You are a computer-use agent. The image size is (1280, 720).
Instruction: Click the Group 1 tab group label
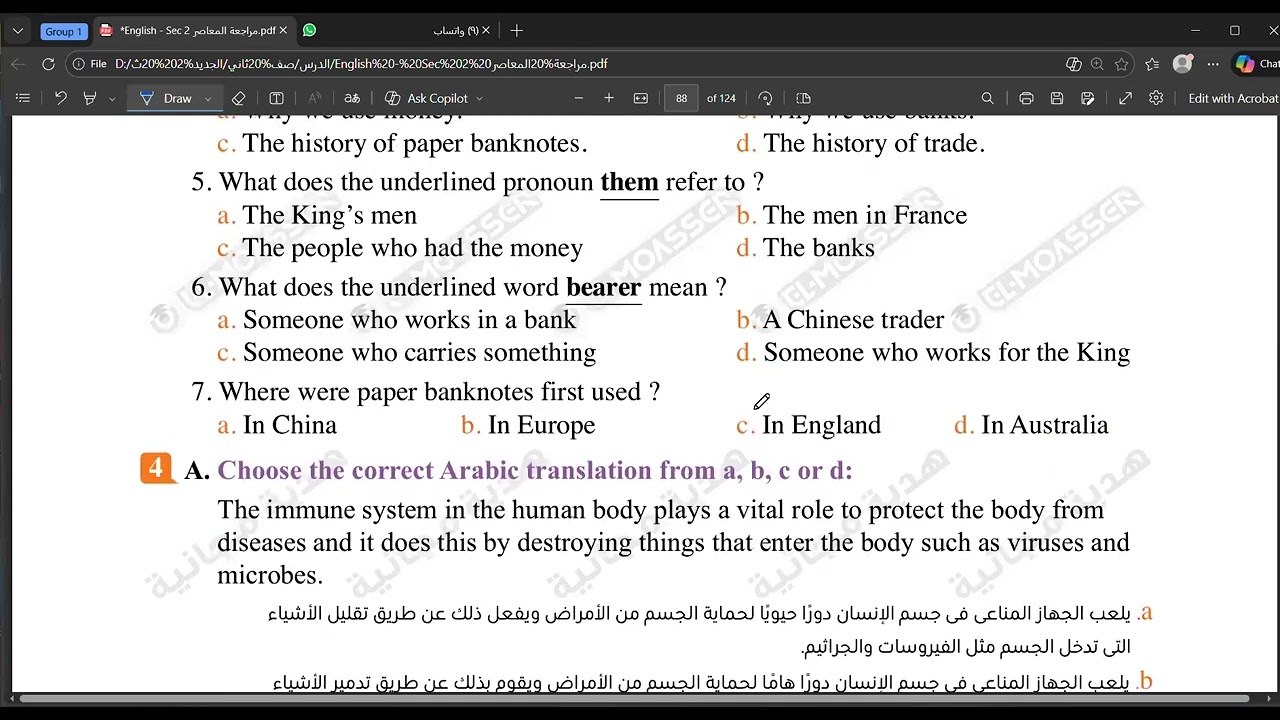62,31
